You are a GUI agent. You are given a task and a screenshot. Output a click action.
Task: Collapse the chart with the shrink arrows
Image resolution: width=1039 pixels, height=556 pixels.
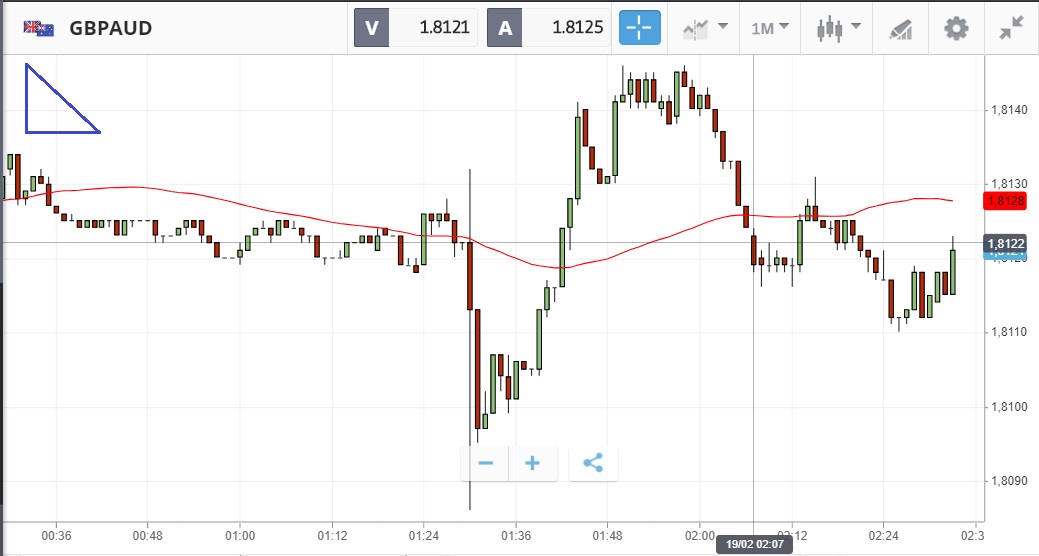1012,28
